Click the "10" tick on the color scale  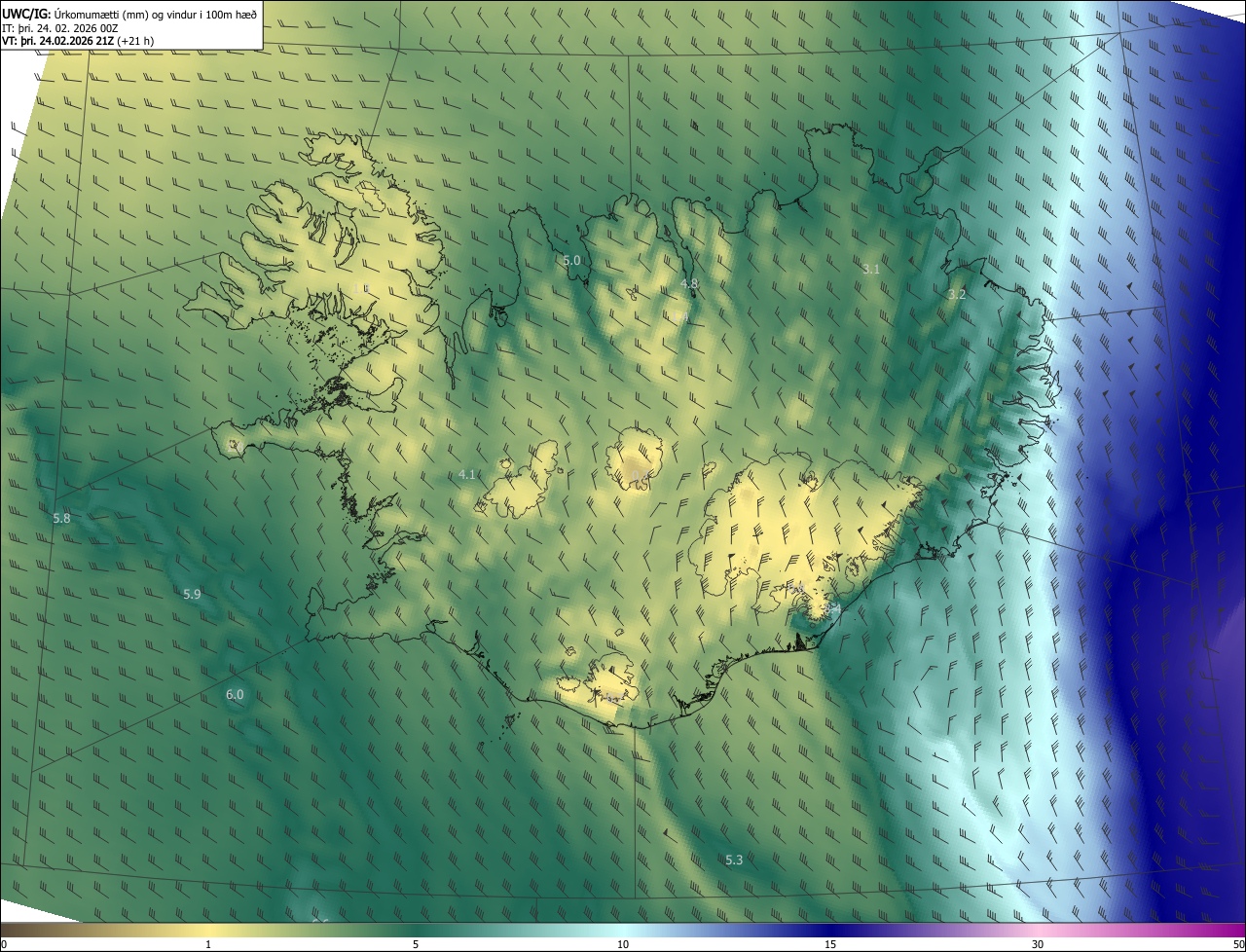pyautogui.click(x=623, y=944)
